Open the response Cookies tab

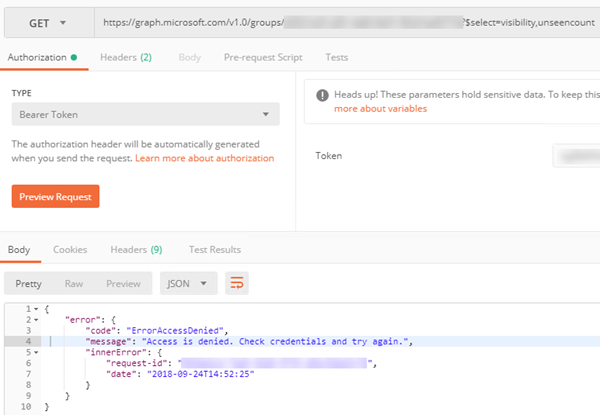[x=70, y=250]
